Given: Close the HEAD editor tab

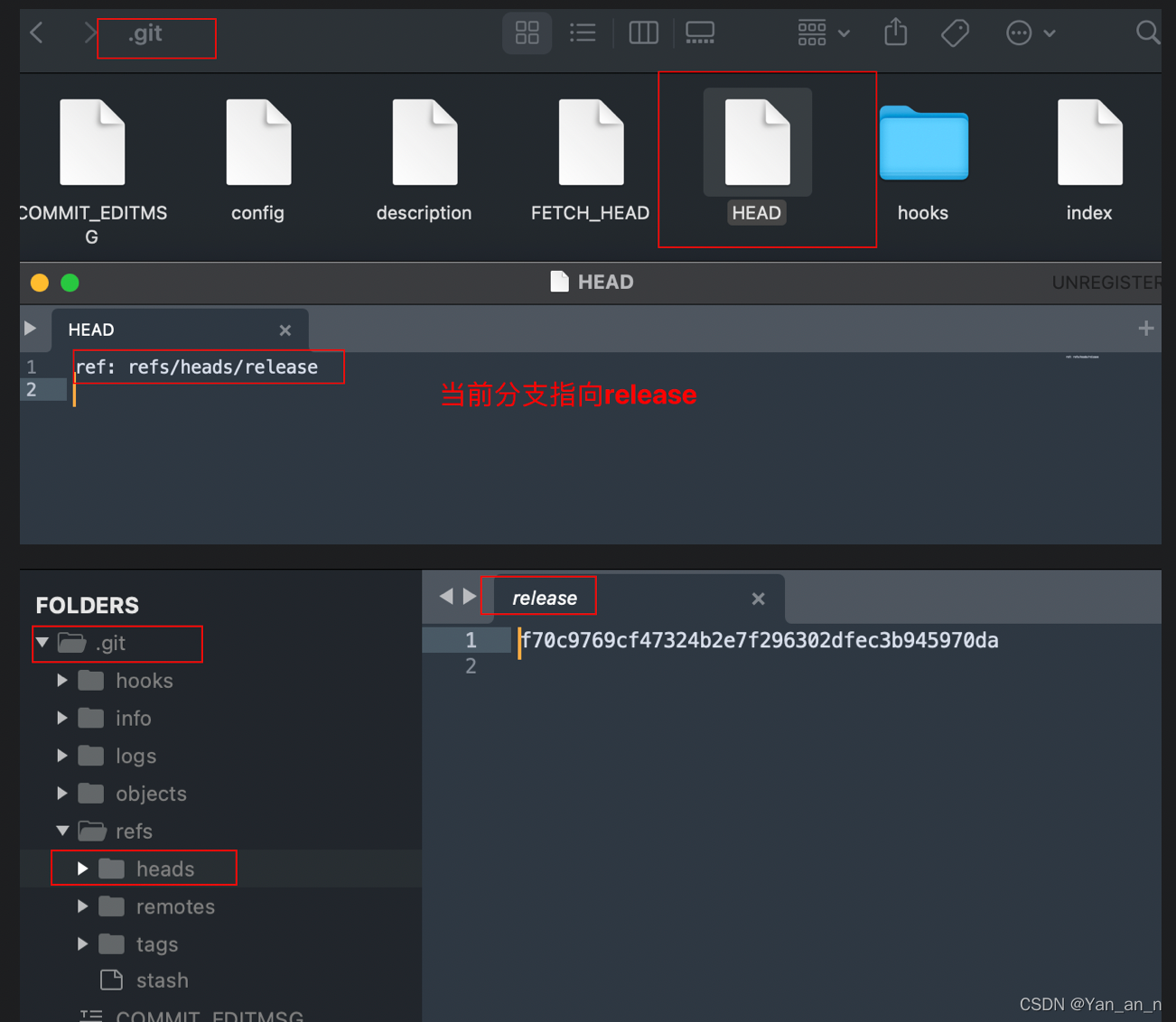Looking at the screenshot, I should click(285, 330).
